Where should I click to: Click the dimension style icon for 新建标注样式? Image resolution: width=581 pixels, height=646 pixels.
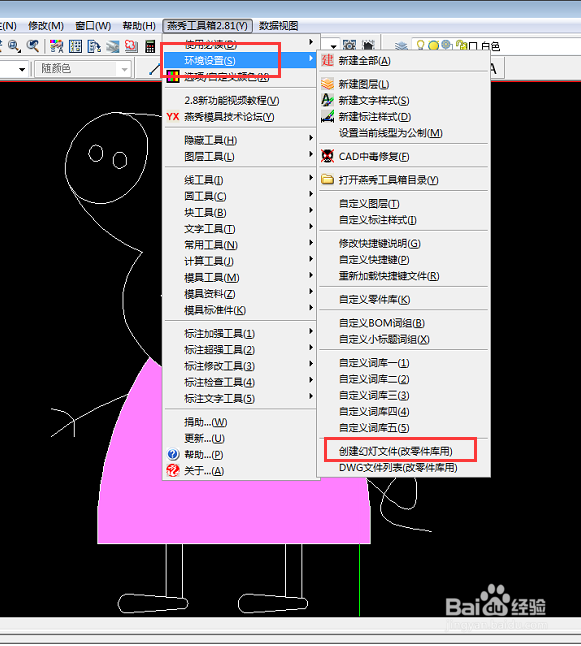click(x=328, y=117)
